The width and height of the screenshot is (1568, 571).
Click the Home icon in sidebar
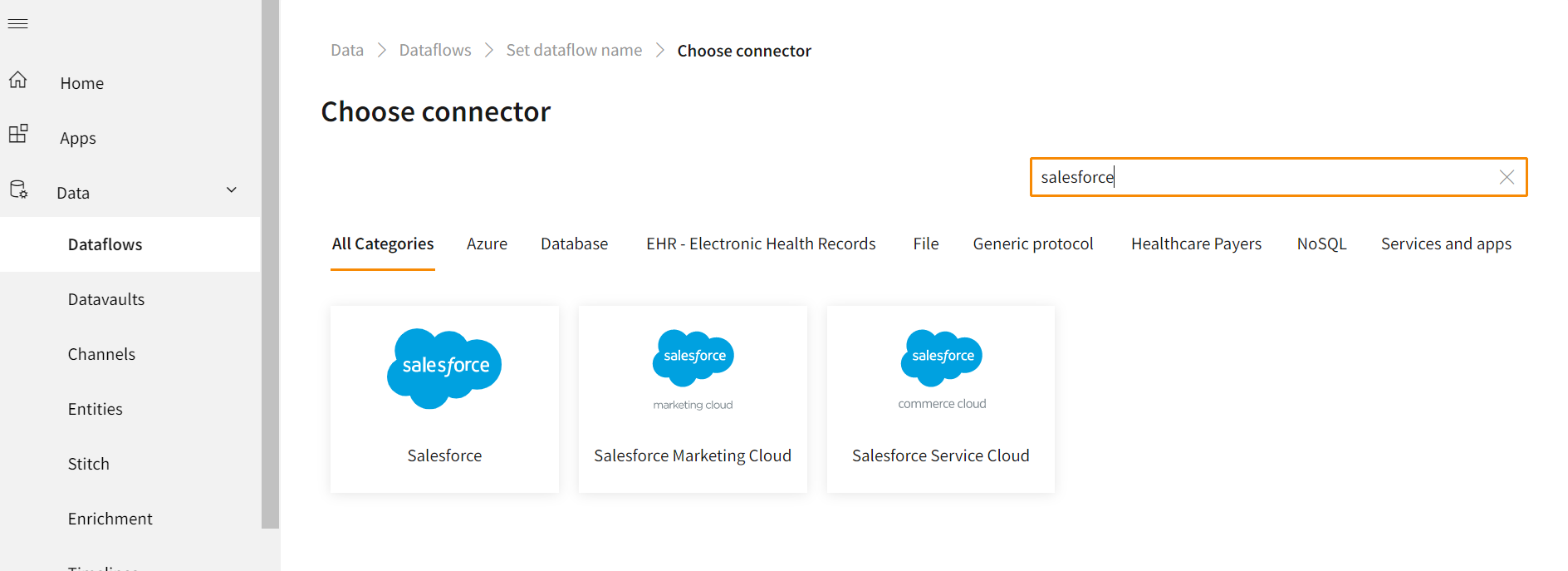click(18, 81)
